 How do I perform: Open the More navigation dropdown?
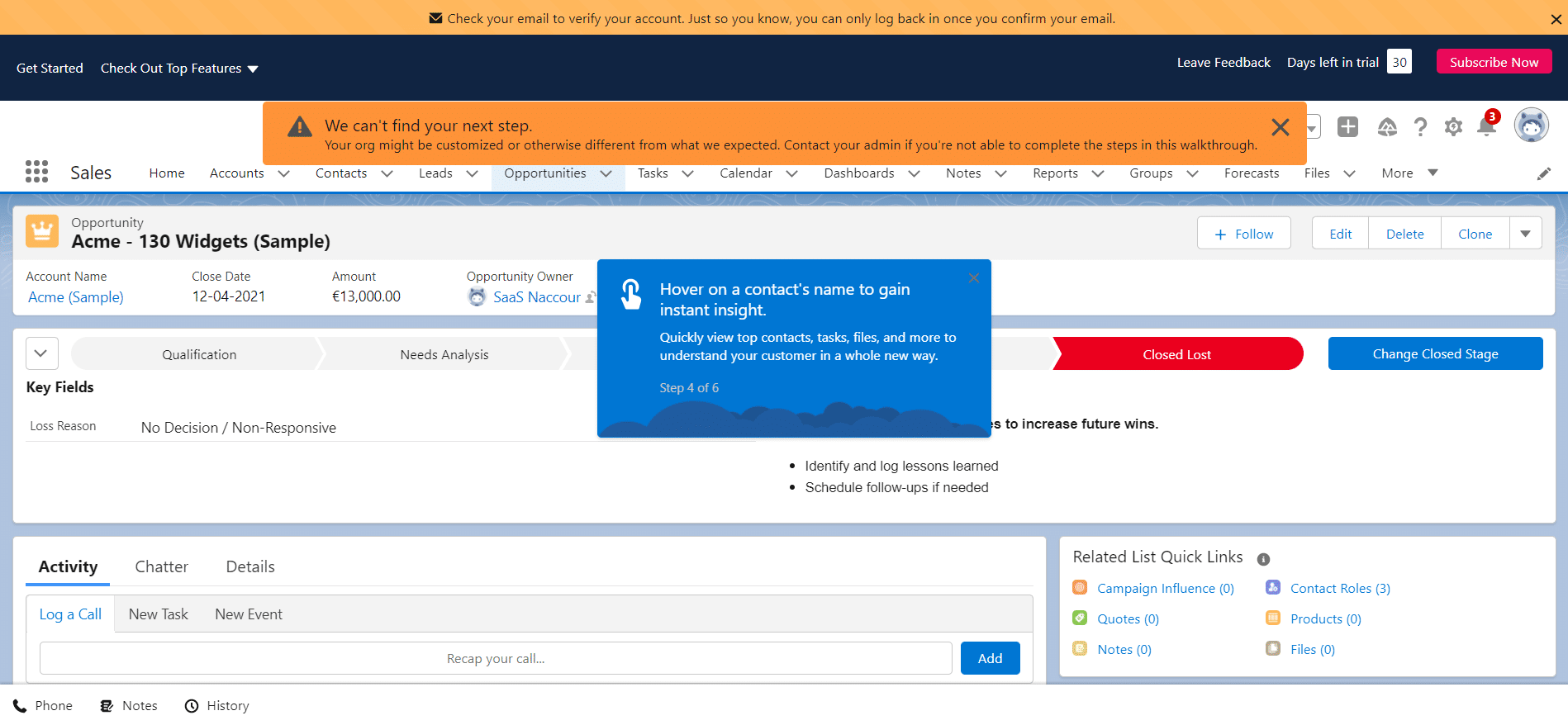coord(1409,173)
